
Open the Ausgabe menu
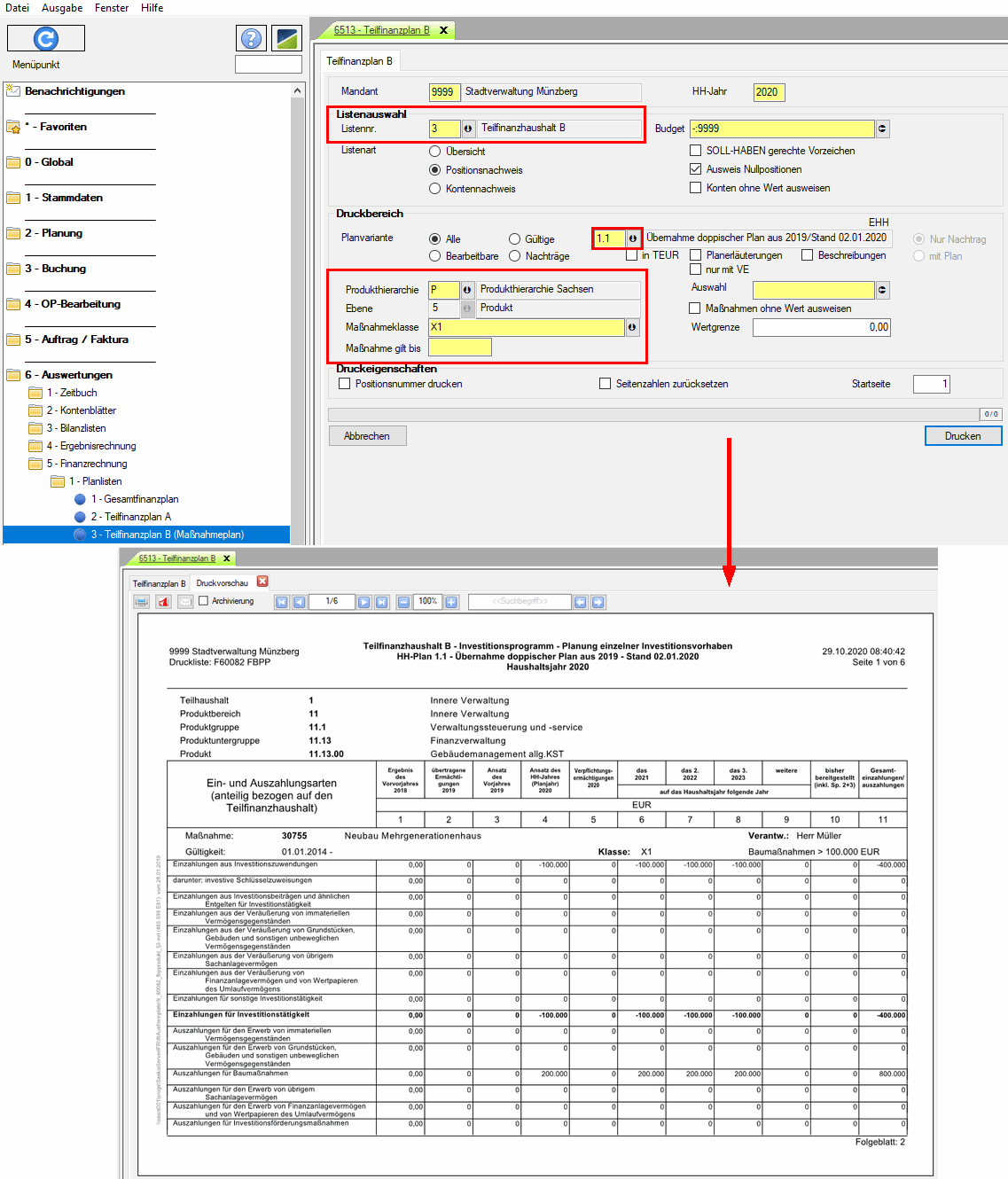(x=62, y=8)
